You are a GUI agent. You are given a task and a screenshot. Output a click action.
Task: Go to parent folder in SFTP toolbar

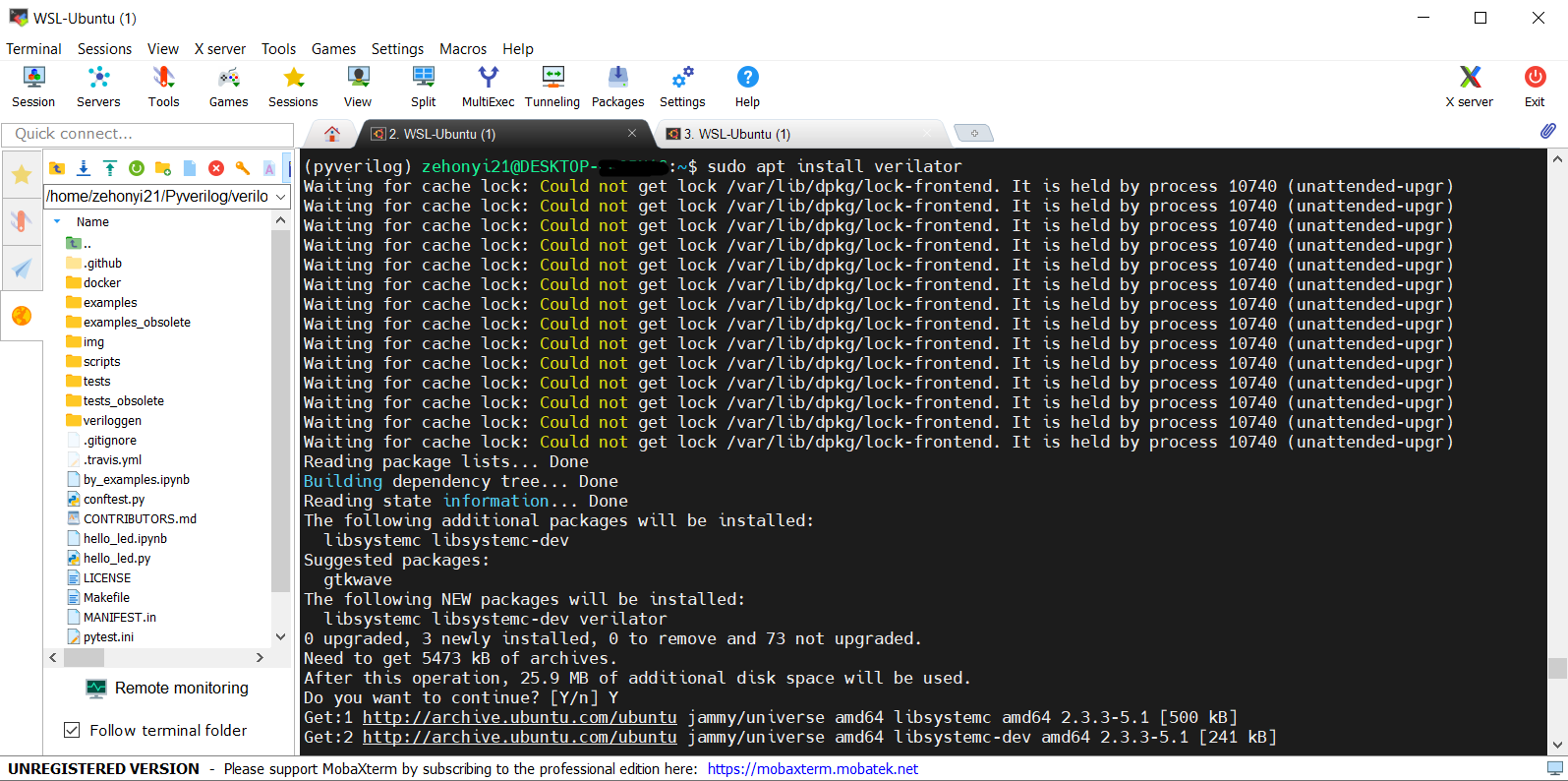[x=57, y=168]
